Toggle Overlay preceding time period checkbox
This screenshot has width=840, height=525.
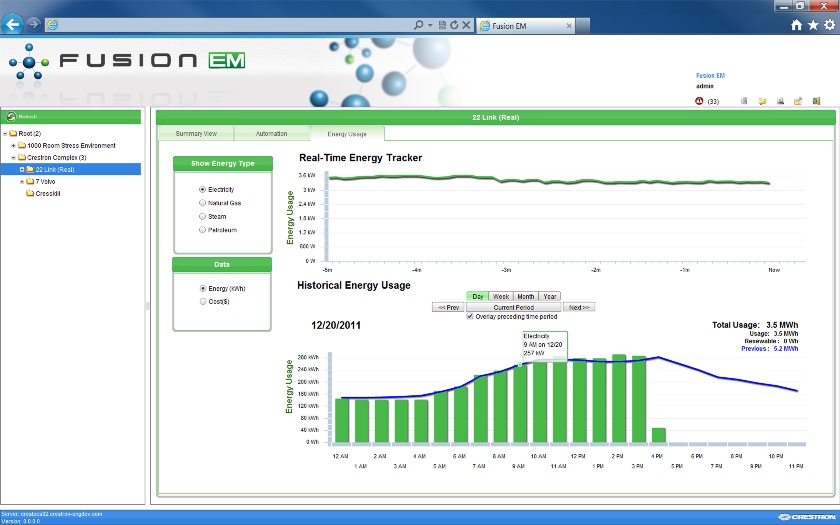click(470, 317)
